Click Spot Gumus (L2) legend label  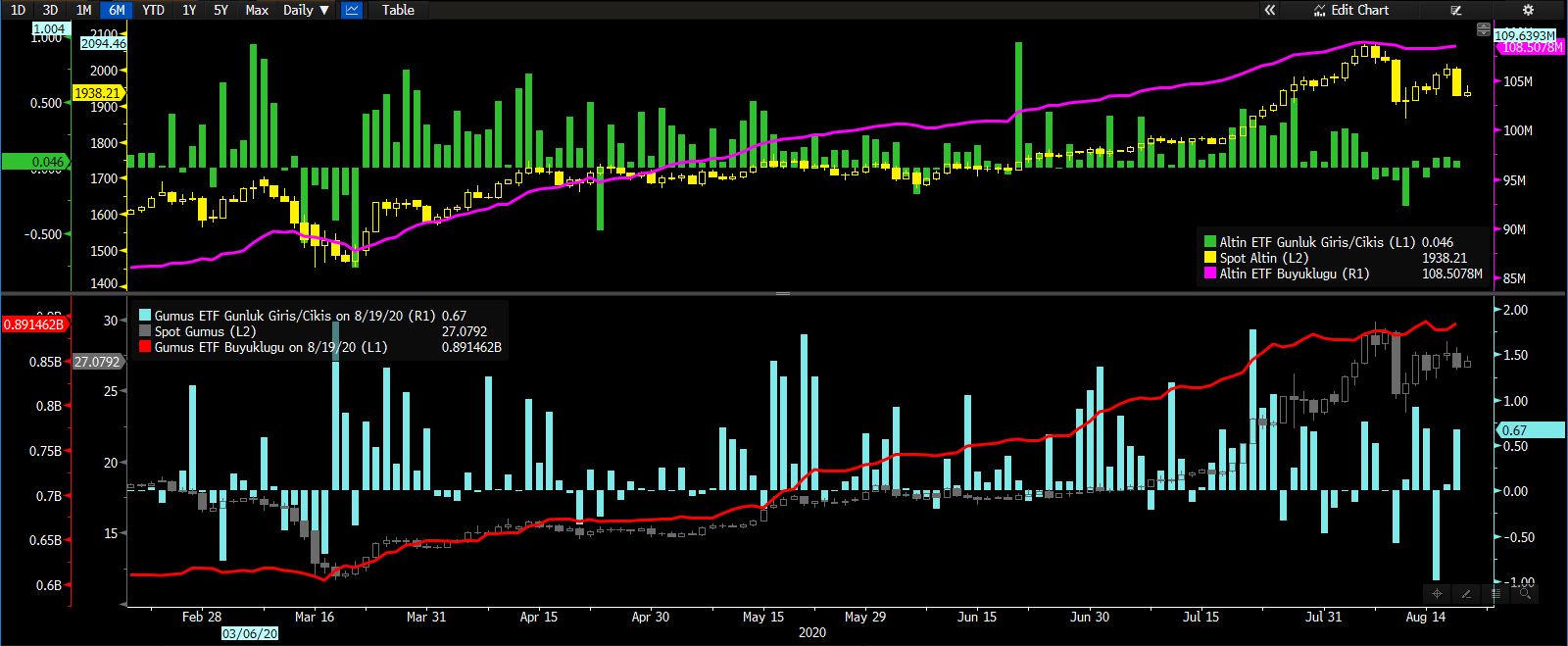tap(205, 331)
